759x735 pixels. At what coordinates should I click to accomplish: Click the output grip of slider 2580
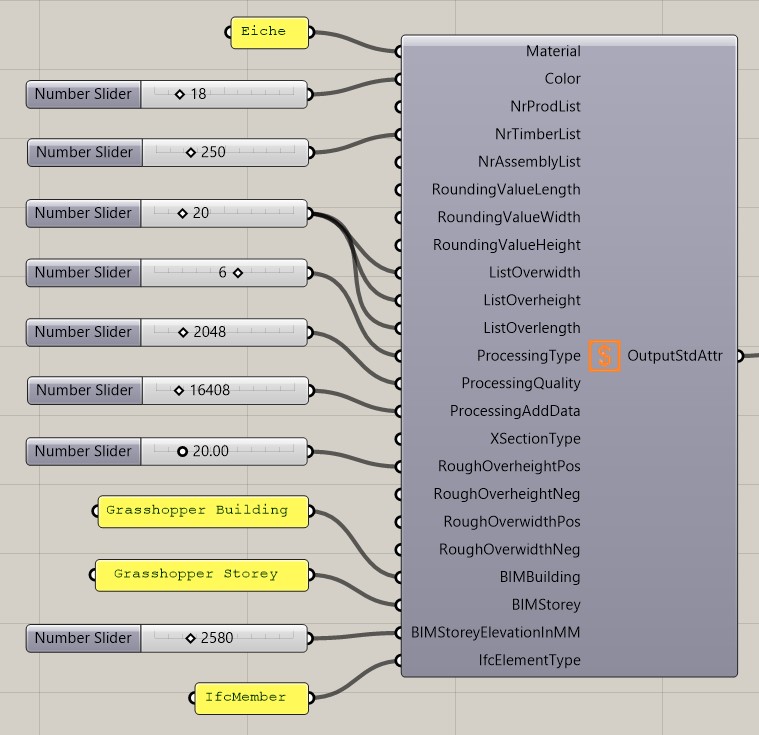pyautogui.click(x=310, y=638)
